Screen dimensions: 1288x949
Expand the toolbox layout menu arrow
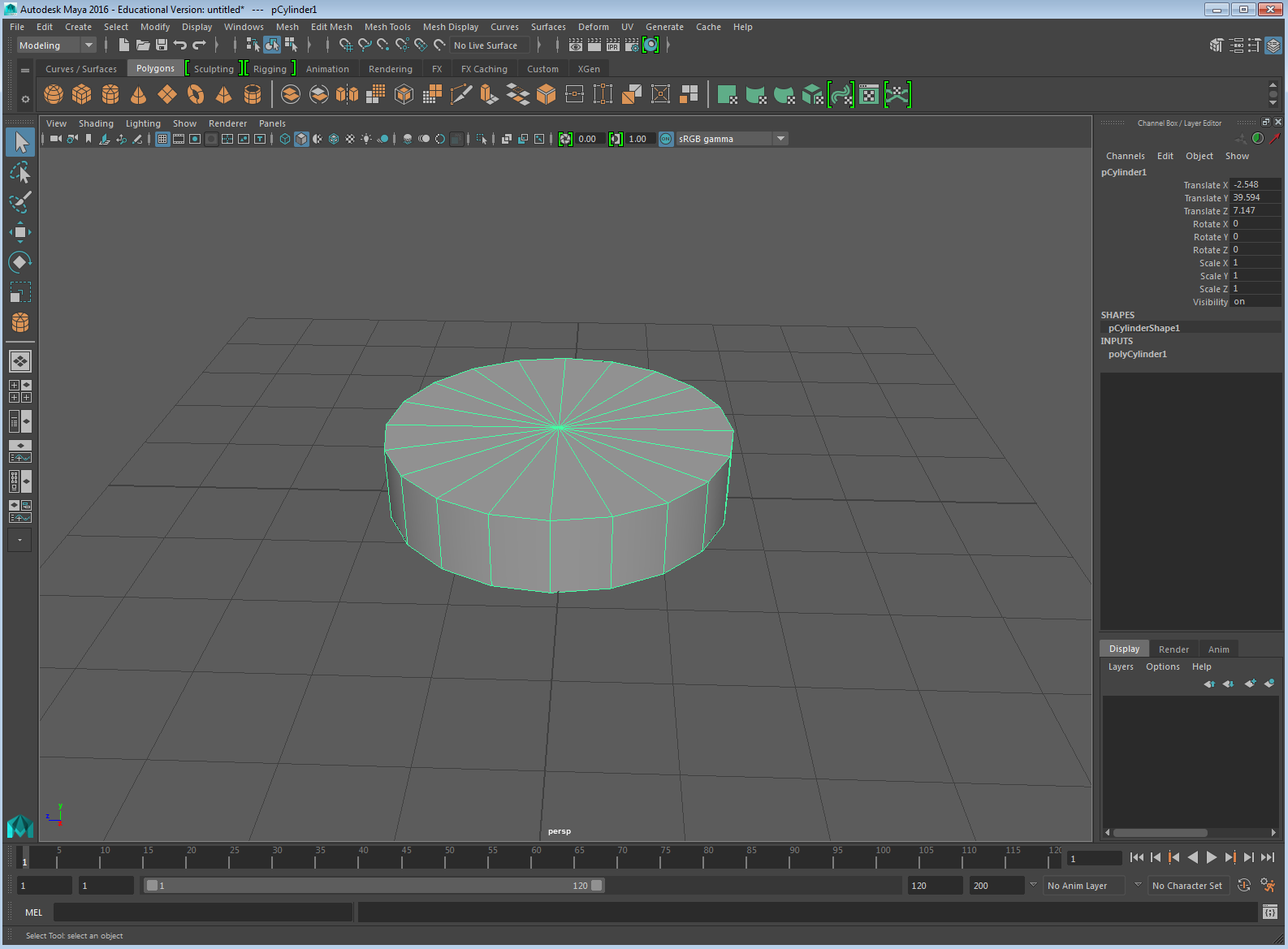(x=20, y=540)
